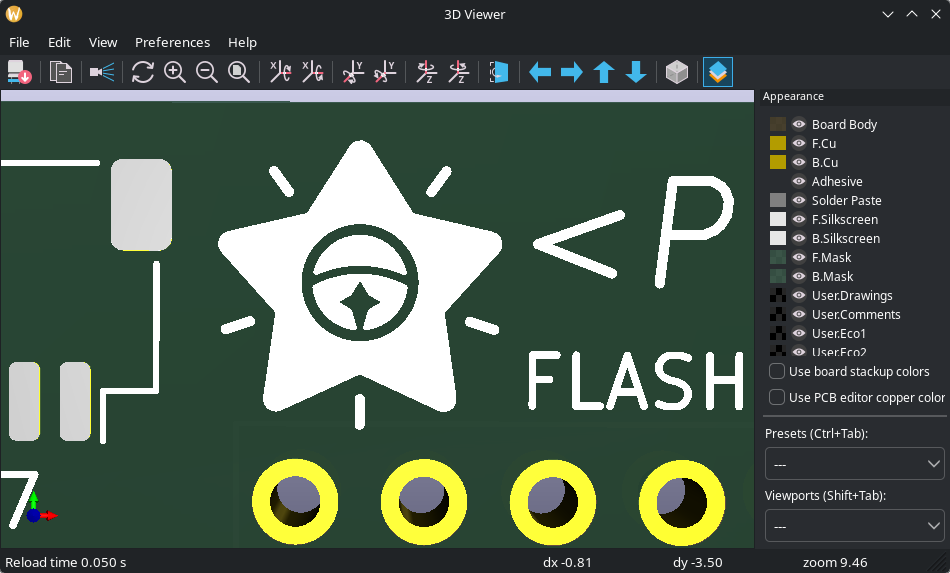
Task: Zoom out with the magnifier minus icon
Action: click(x=207, y=72)
